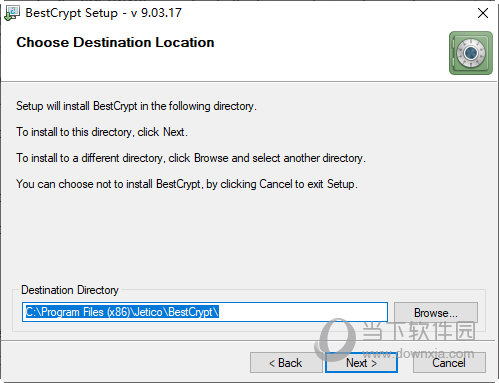This screenshot has height=383, width=499.
Task: Click the installer icon in the title bar
Action: pyautogui.click(x=12, y=13)
